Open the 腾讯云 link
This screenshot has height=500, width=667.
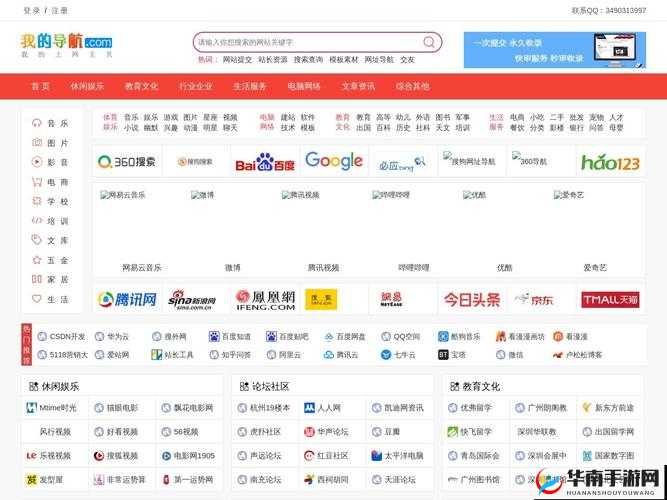(x=341, y=354)
